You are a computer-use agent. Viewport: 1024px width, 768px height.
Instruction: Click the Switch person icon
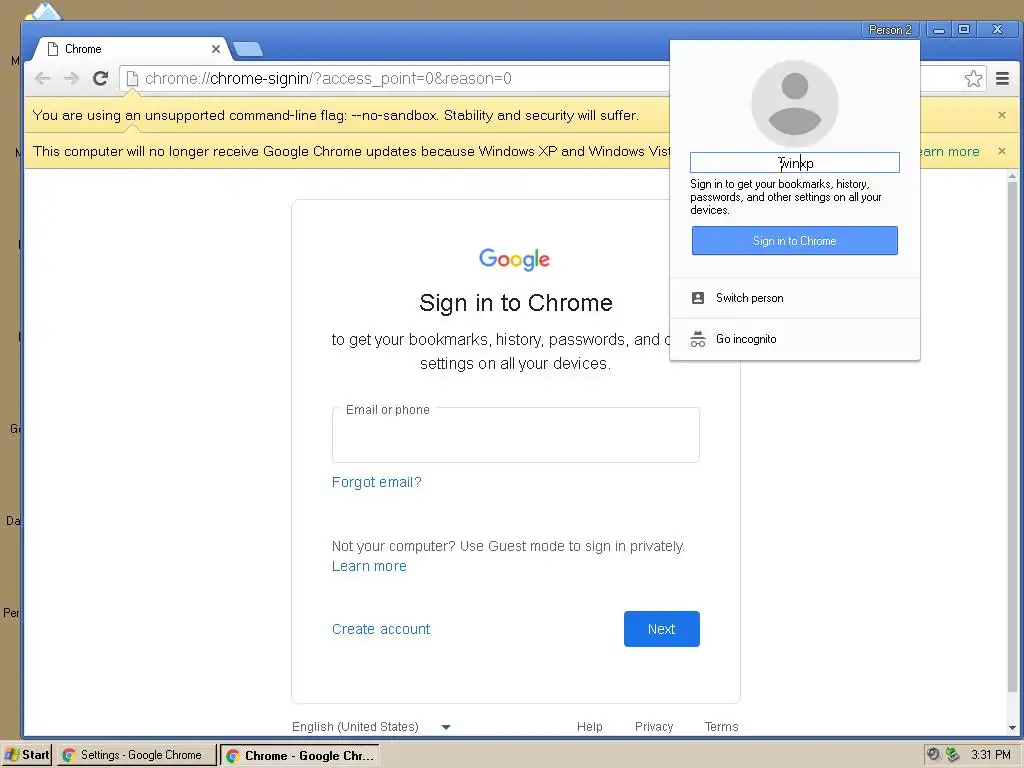(697, 298)
